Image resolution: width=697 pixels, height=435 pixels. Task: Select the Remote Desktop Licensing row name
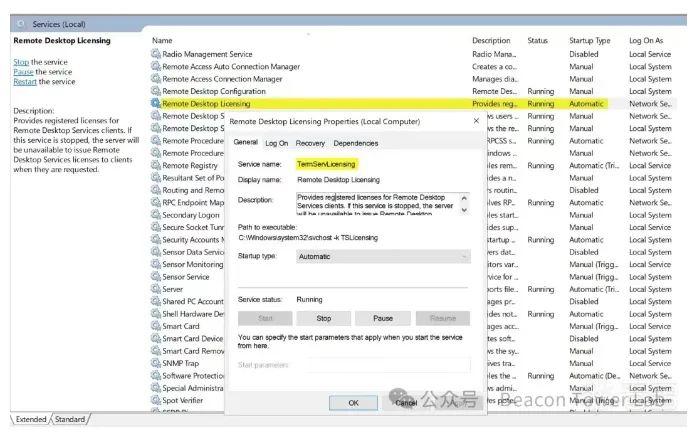(x=206, y=104)
